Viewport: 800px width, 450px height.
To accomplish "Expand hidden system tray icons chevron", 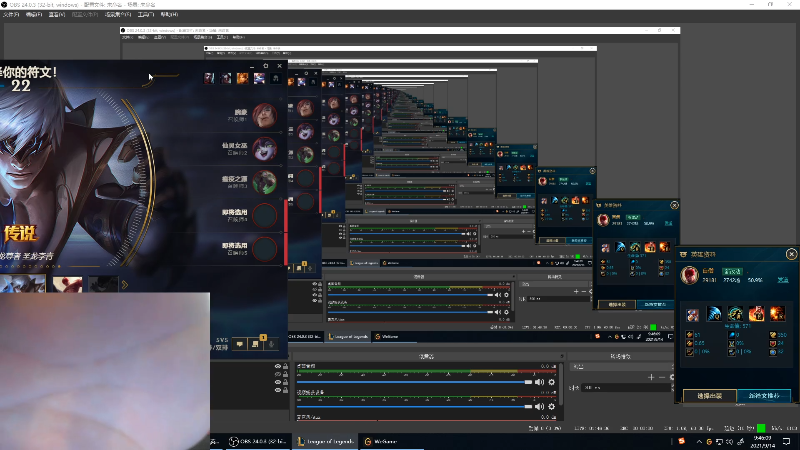I will tap(699, 442).
